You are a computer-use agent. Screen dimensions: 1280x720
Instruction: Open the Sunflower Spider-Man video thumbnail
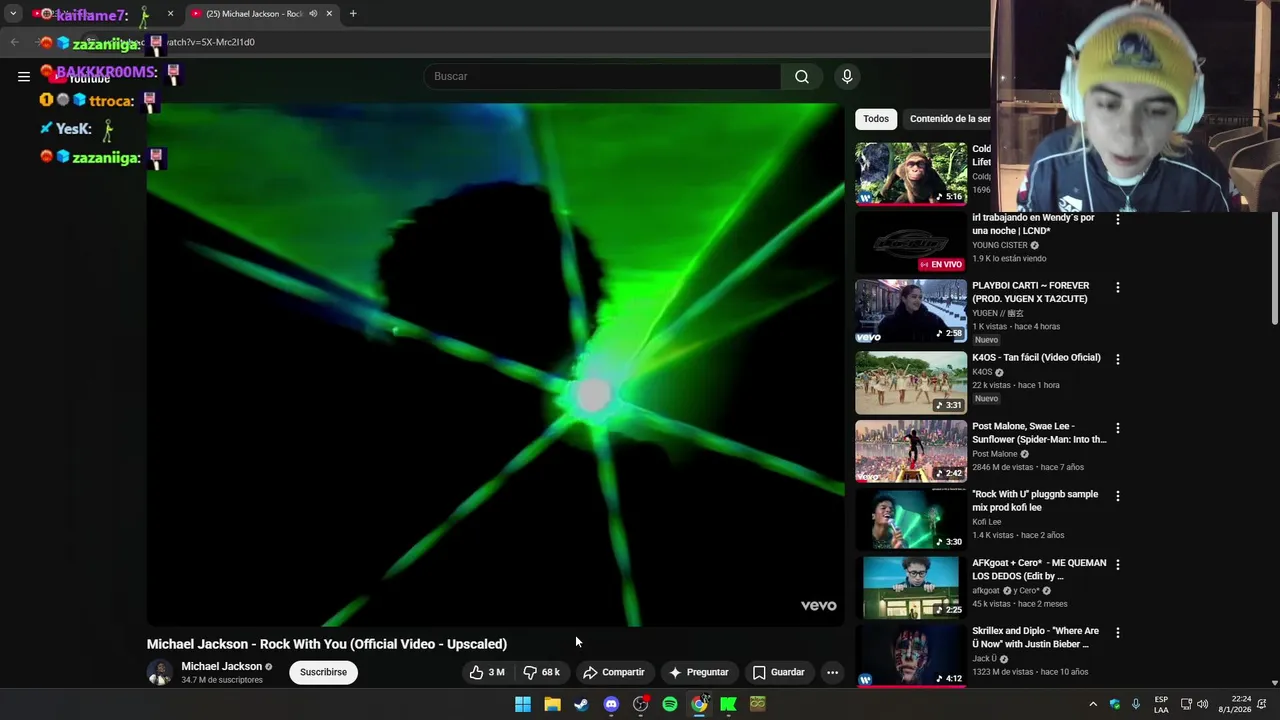point(911,451)
